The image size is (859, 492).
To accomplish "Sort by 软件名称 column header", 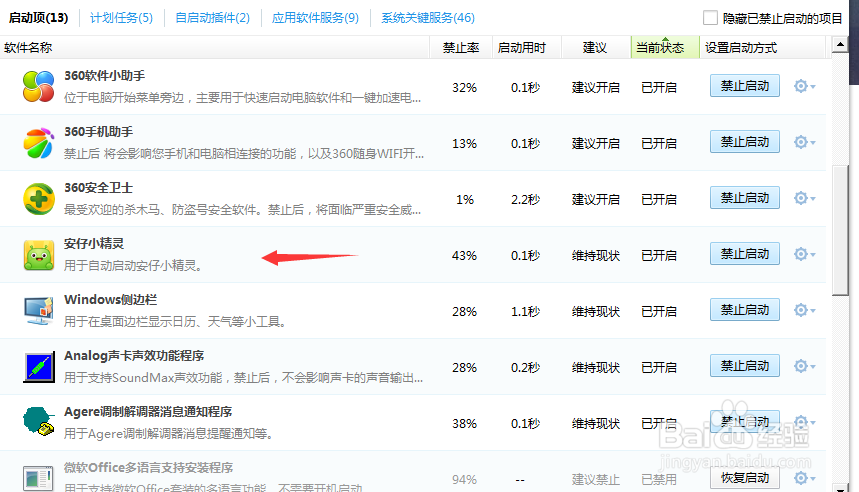I will tap(215, 48).
